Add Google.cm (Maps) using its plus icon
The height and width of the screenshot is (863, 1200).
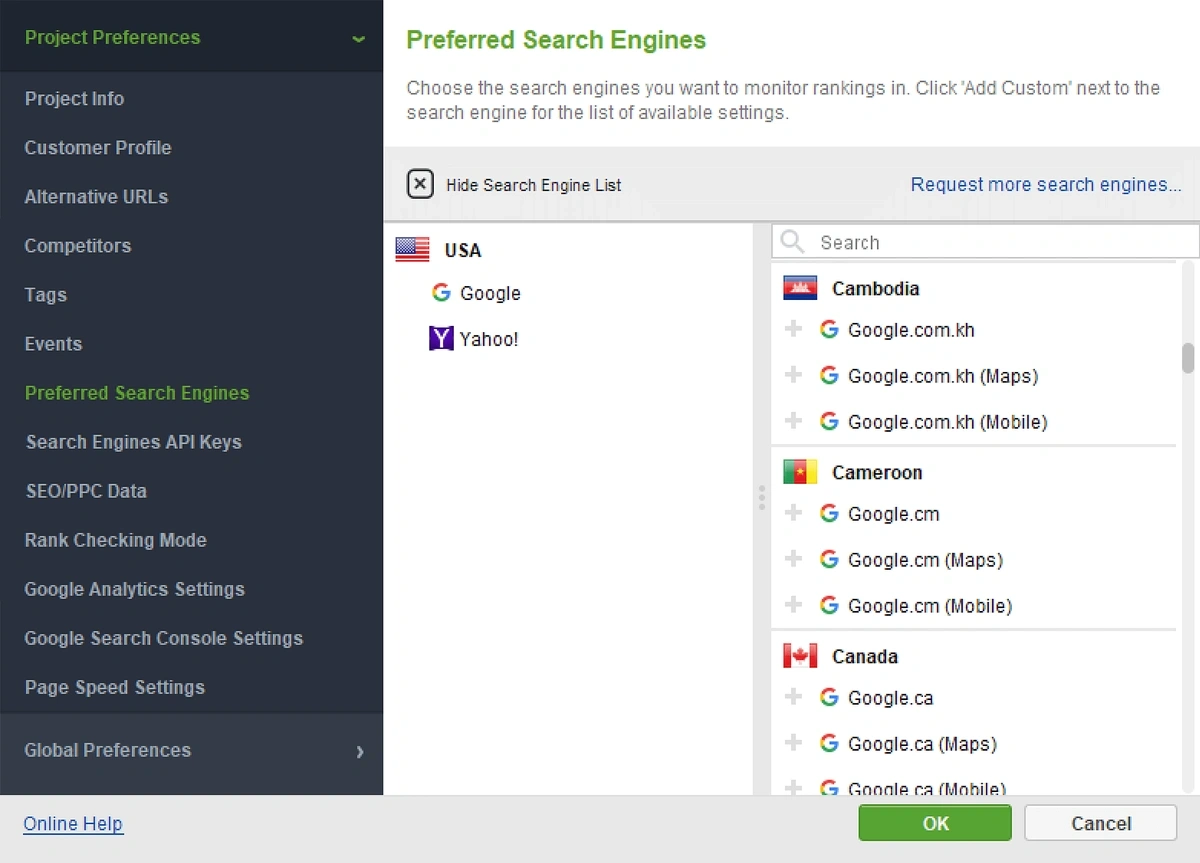794,559
